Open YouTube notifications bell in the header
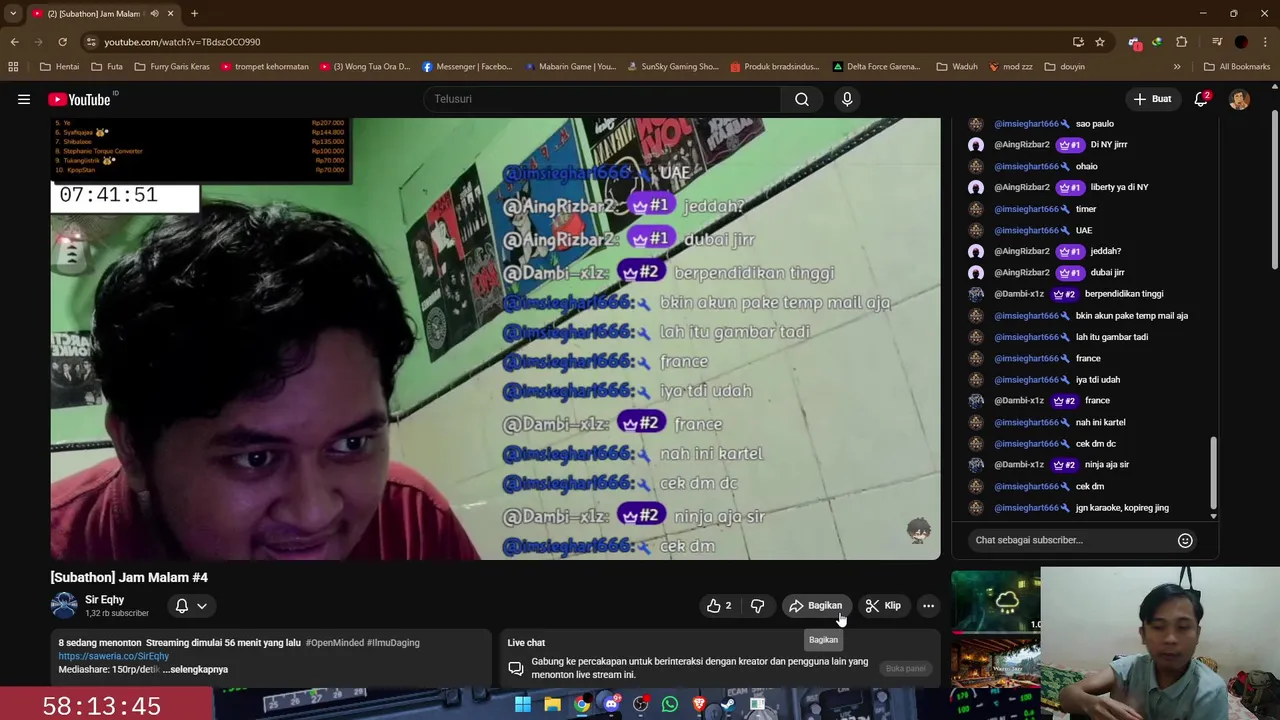The width and height of the screenshot is (1280, 720). (x=1201, y=99)
